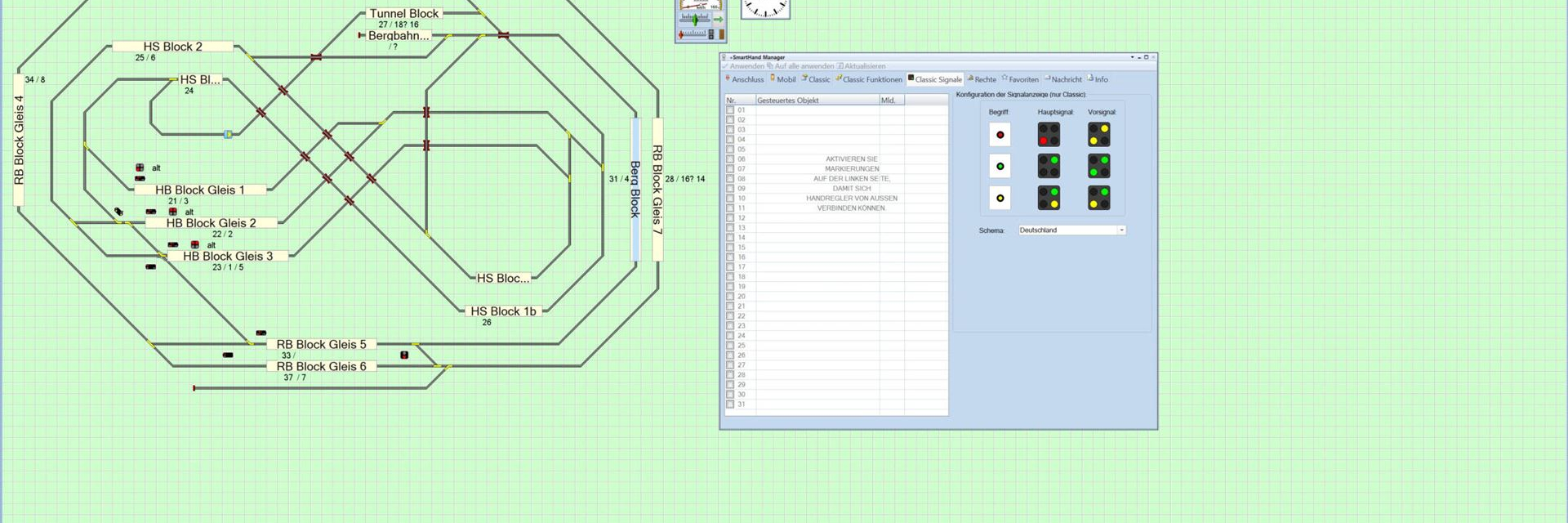Click the Gesteuertes Objekt column header
This screenshot has height=523, width=1568.
point(817,101)
